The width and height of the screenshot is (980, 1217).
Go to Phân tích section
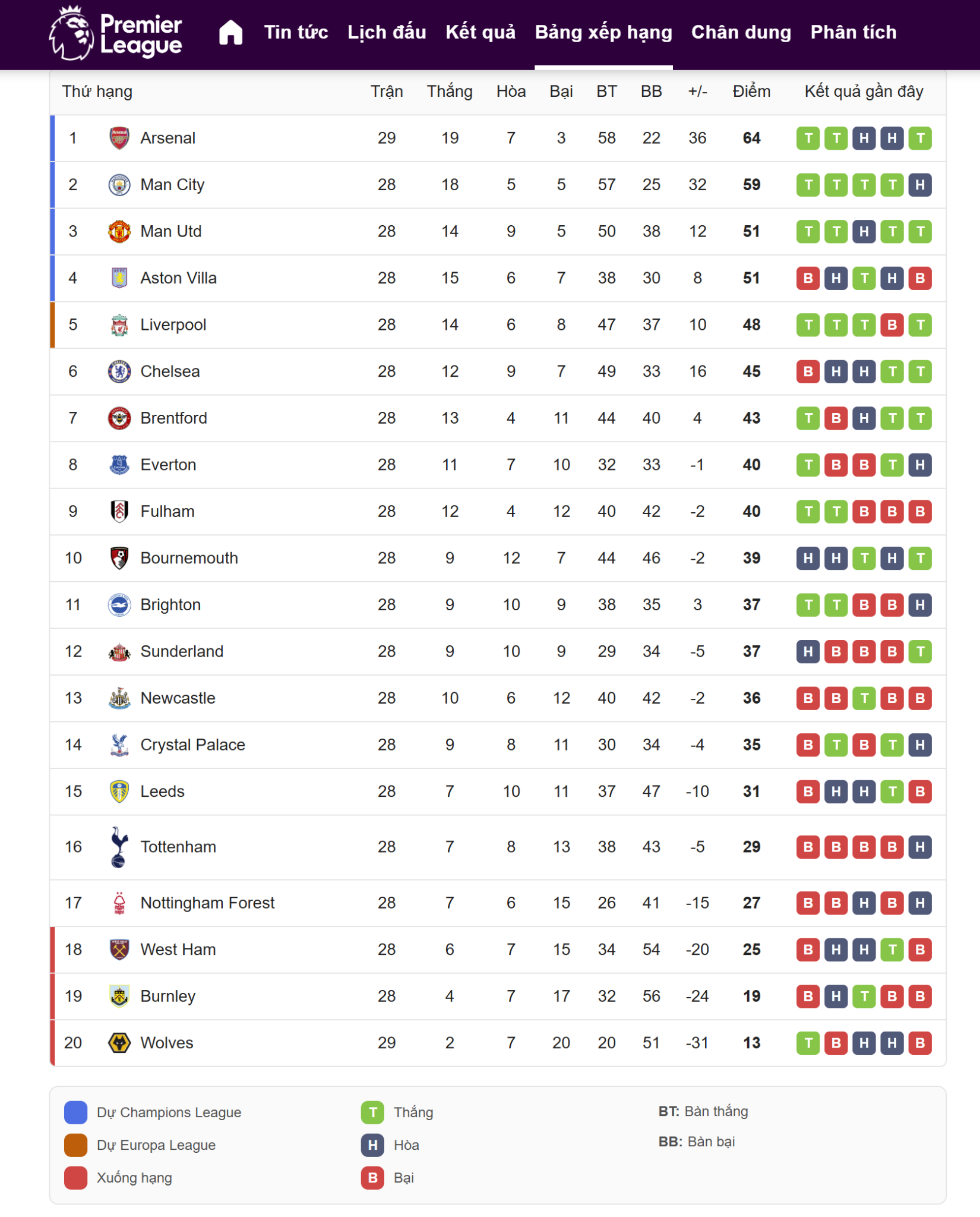pyautogui.click(x=853, y=32)
